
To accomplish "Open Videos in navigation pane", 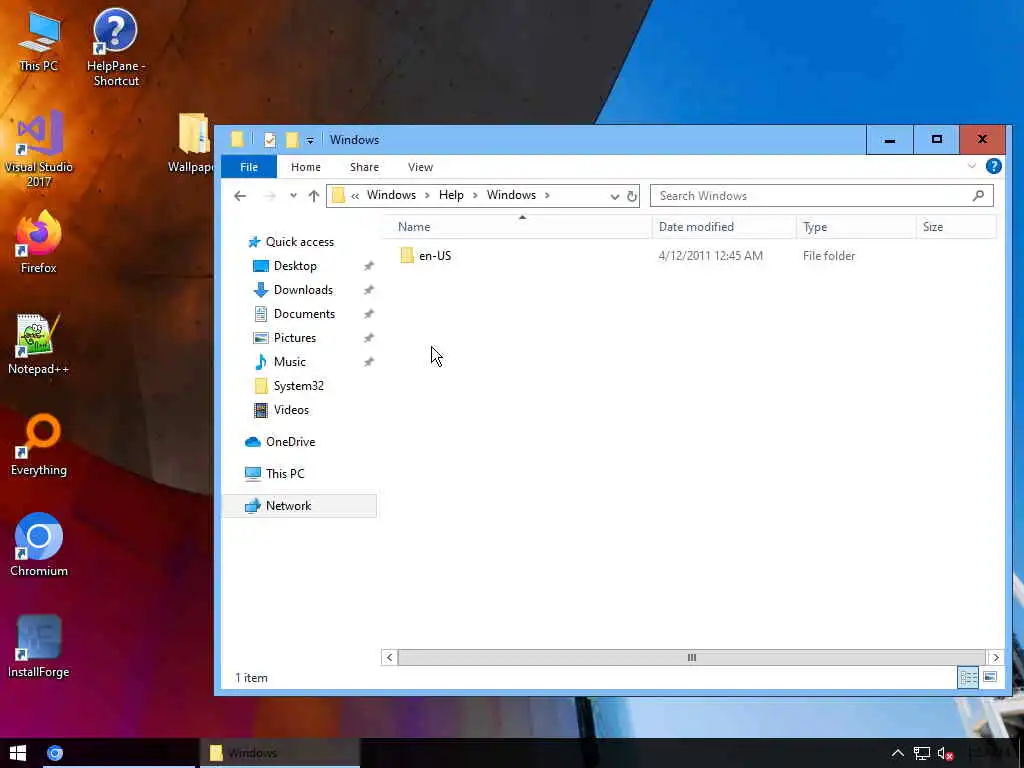I will click(281, 410).
